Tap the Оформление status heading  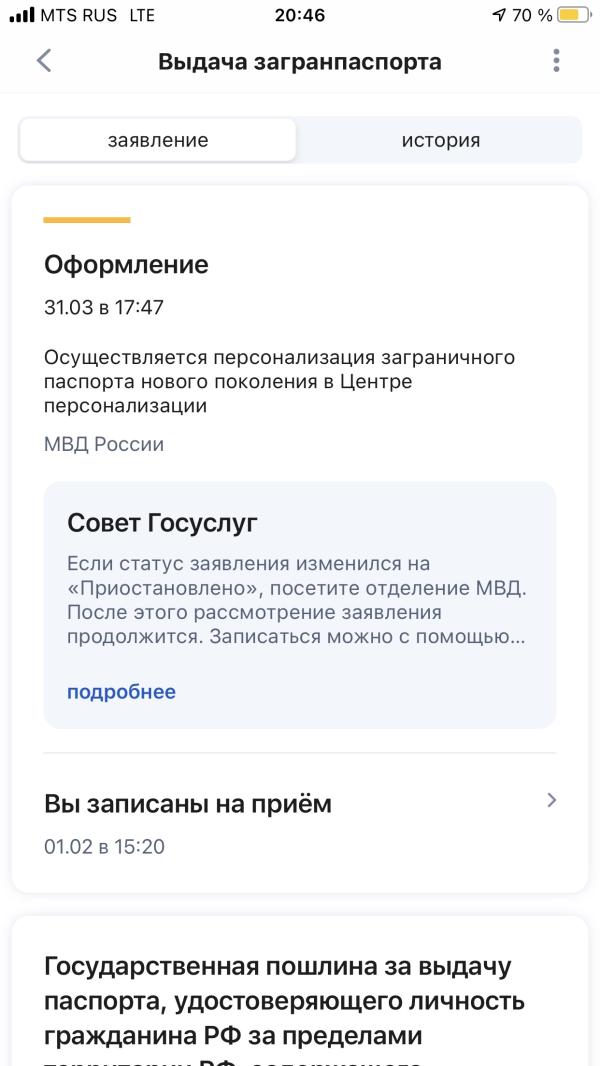[x=126, y=264]
